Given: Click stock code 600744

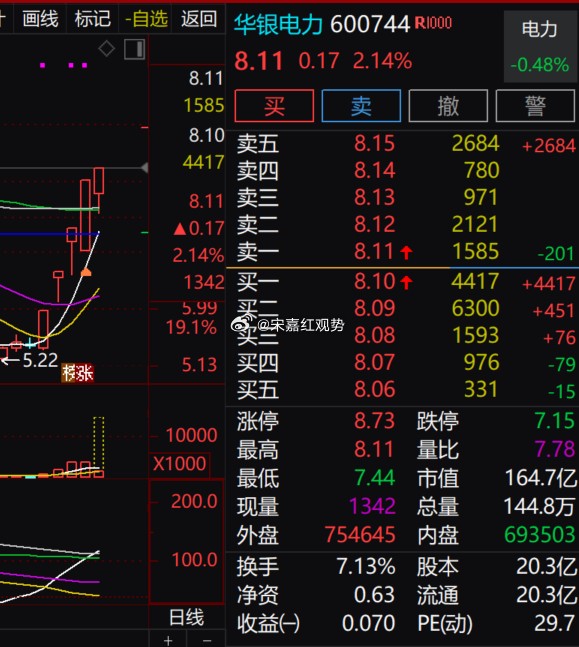Looking at the screenshot, I should tap(370, 24).
